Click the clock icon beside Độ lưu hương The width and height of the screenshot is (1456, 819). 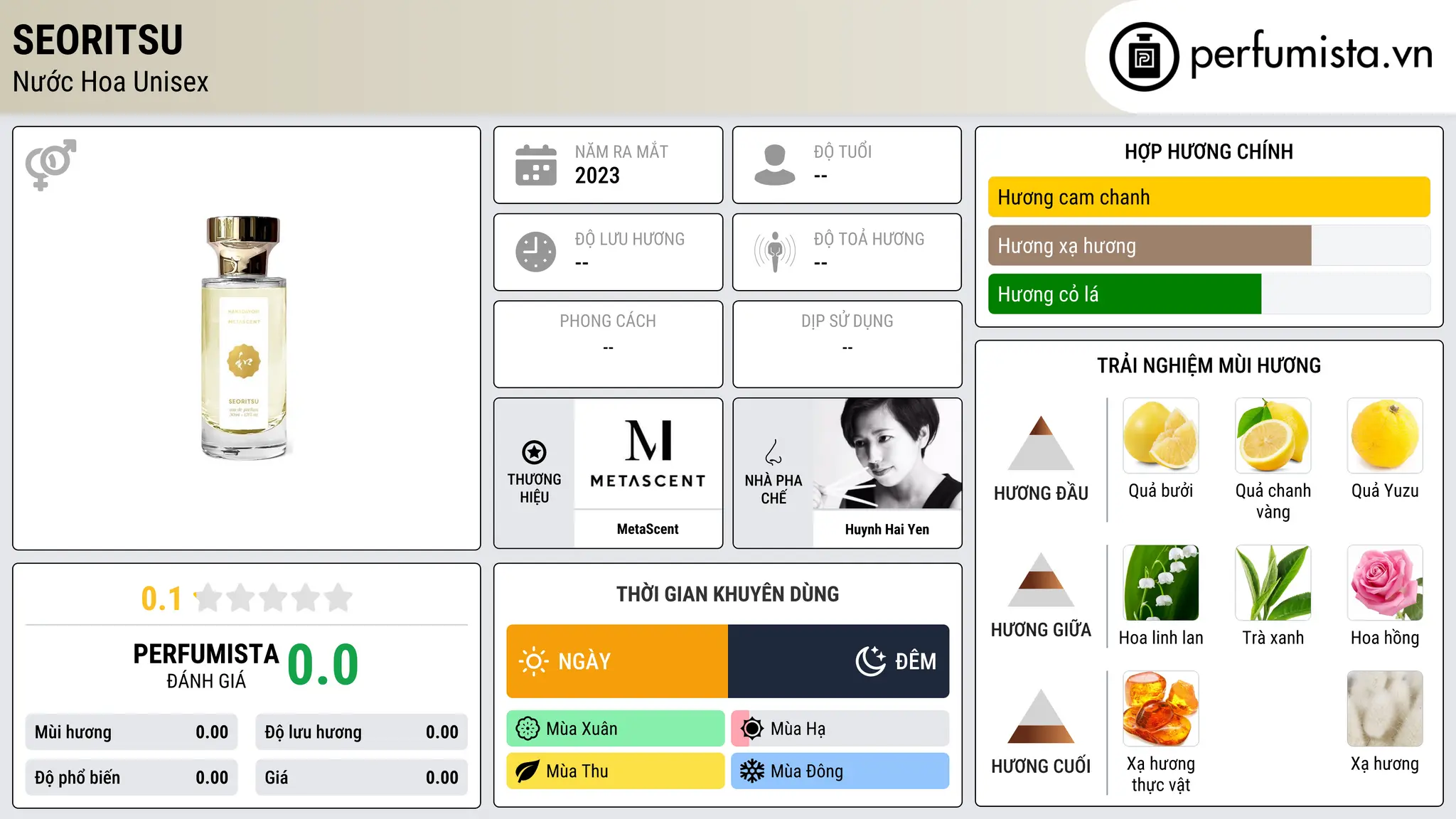point(536,252)
